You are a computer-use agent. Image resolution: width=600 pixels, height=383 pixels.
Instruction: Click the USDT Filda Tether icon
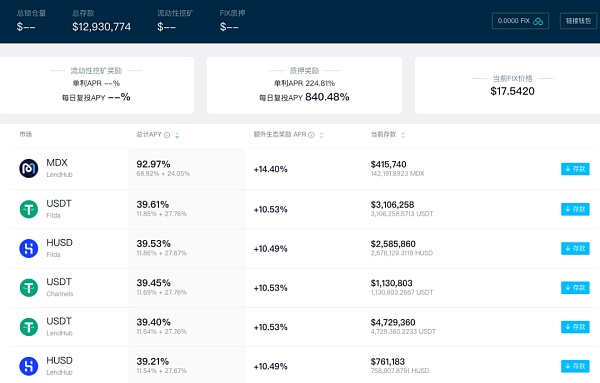click(29, 209)
